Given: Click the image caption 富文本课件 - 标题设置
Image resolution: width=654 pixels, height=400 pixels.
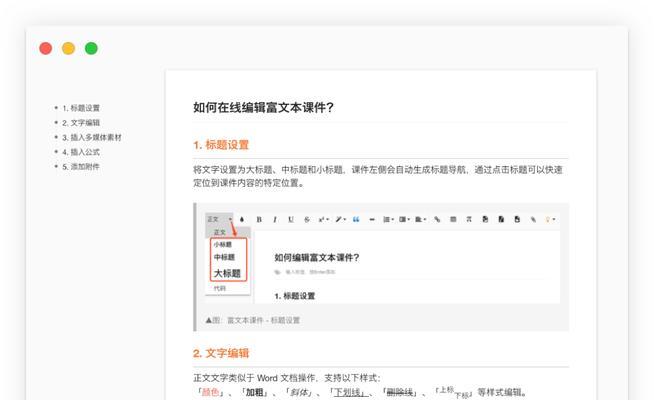Looking at the screenshot, I should click(x=263, y=320).
